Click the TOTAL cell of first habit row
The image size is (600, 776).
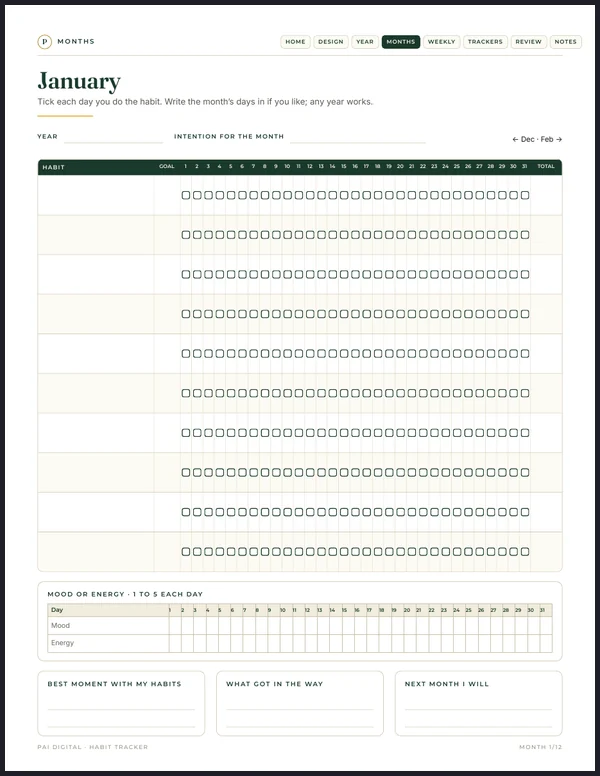(x=546, y=195)
